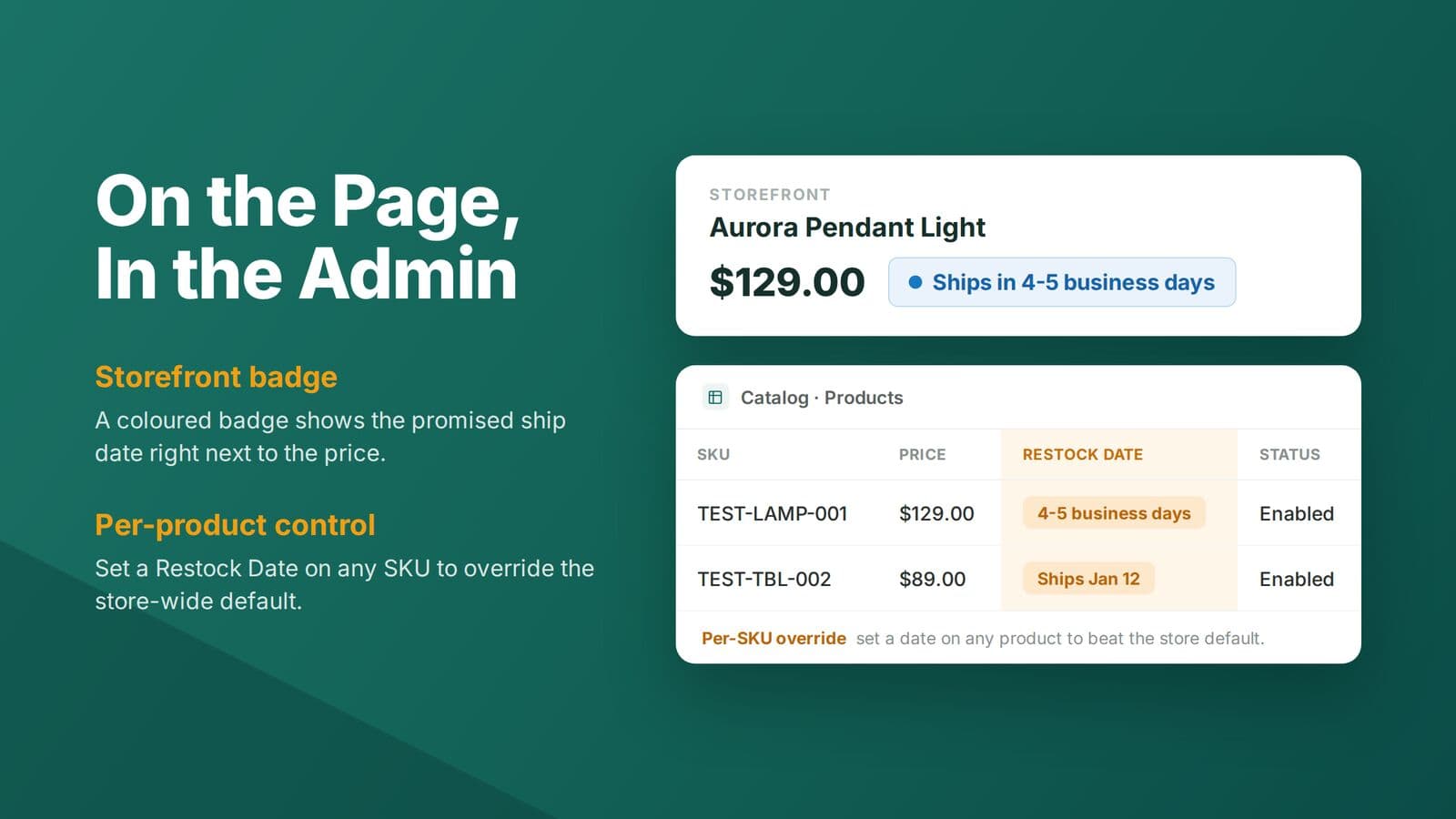Click the 4-5 business days restock pill
This screenshot has width=1456, height=819.
point(1114,513)
